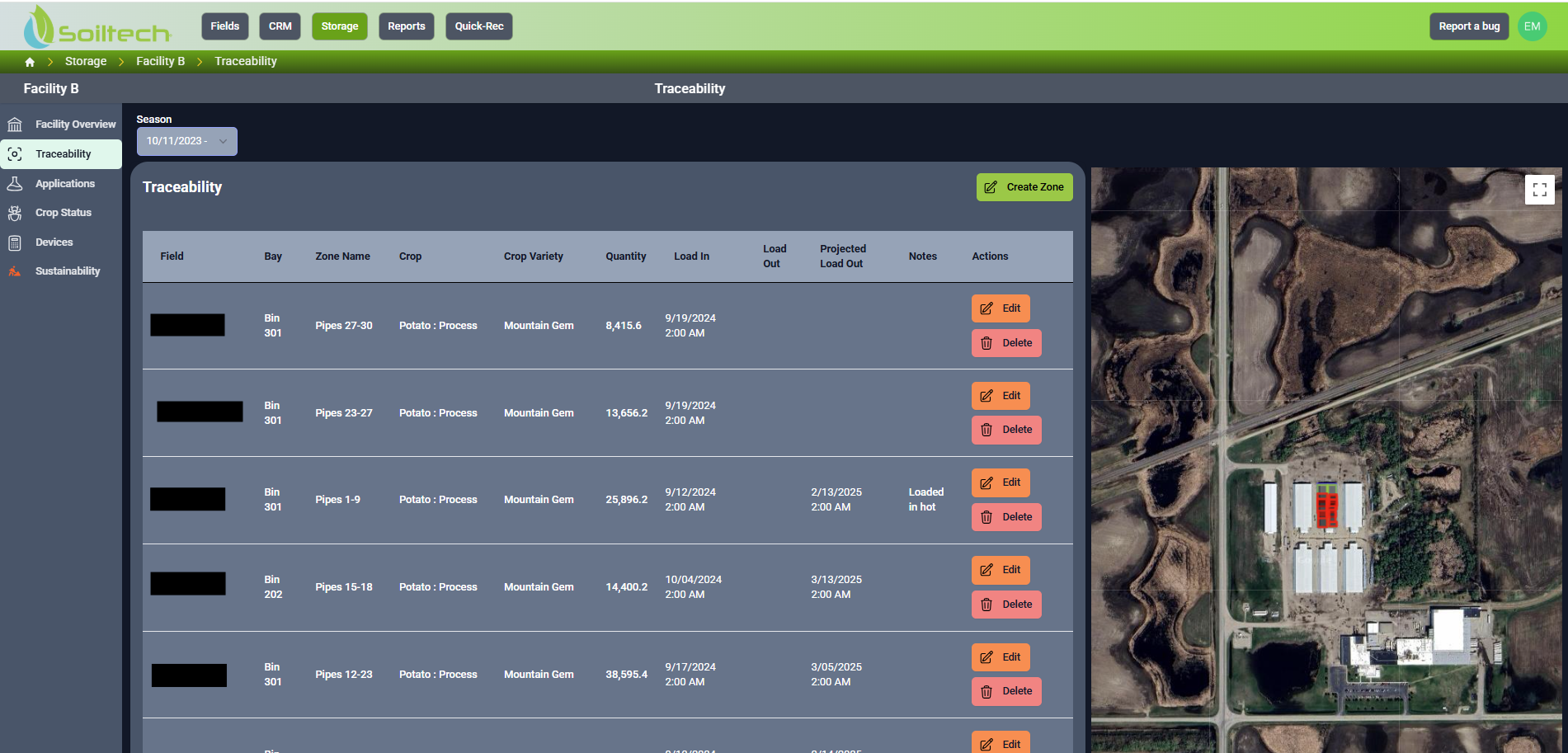Click the Field column header
The image size is (1568, 753).
(172, 256)
